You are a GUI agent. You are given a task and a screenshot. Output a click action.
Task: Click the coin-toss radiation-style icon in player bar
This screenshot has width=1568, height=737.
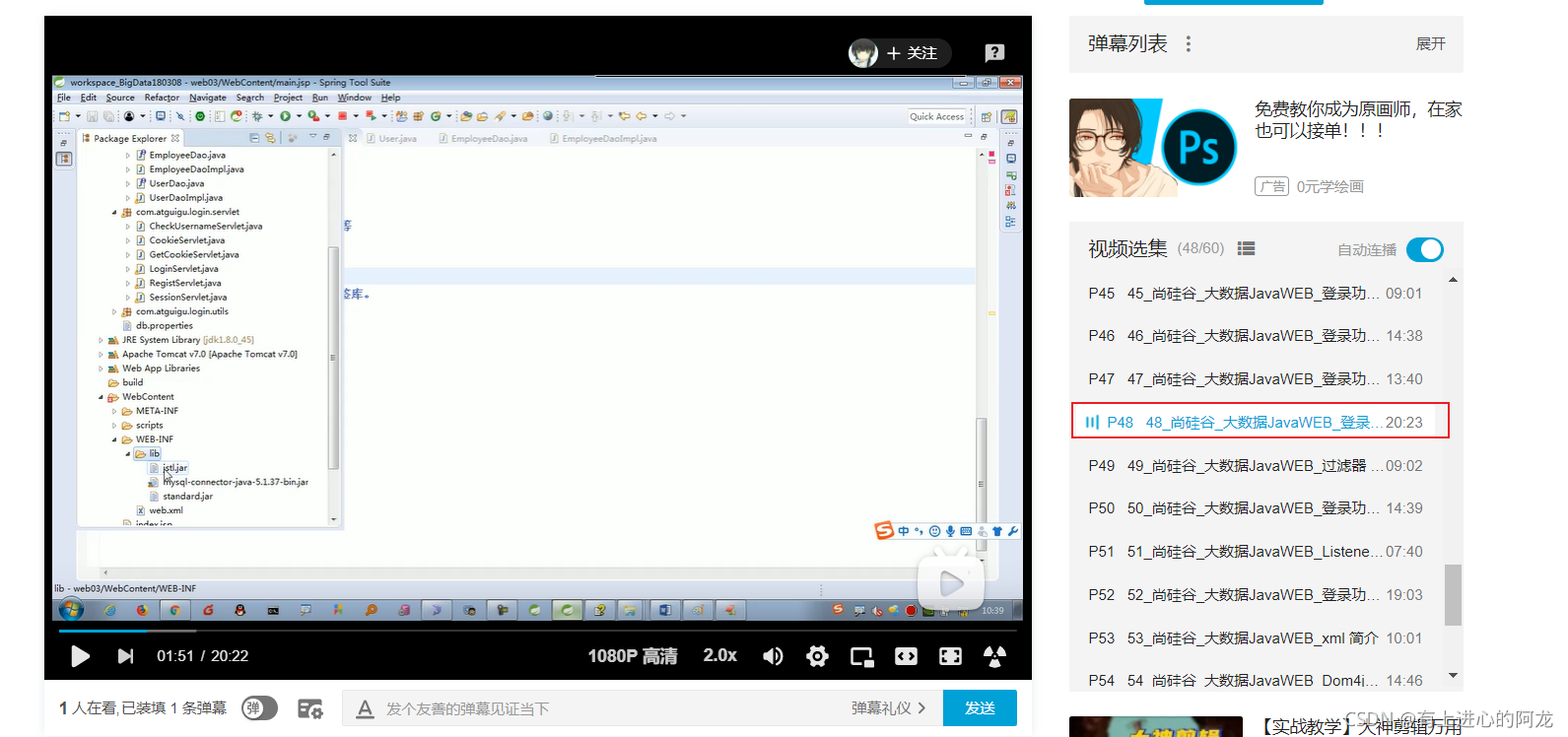click(994, 656)
